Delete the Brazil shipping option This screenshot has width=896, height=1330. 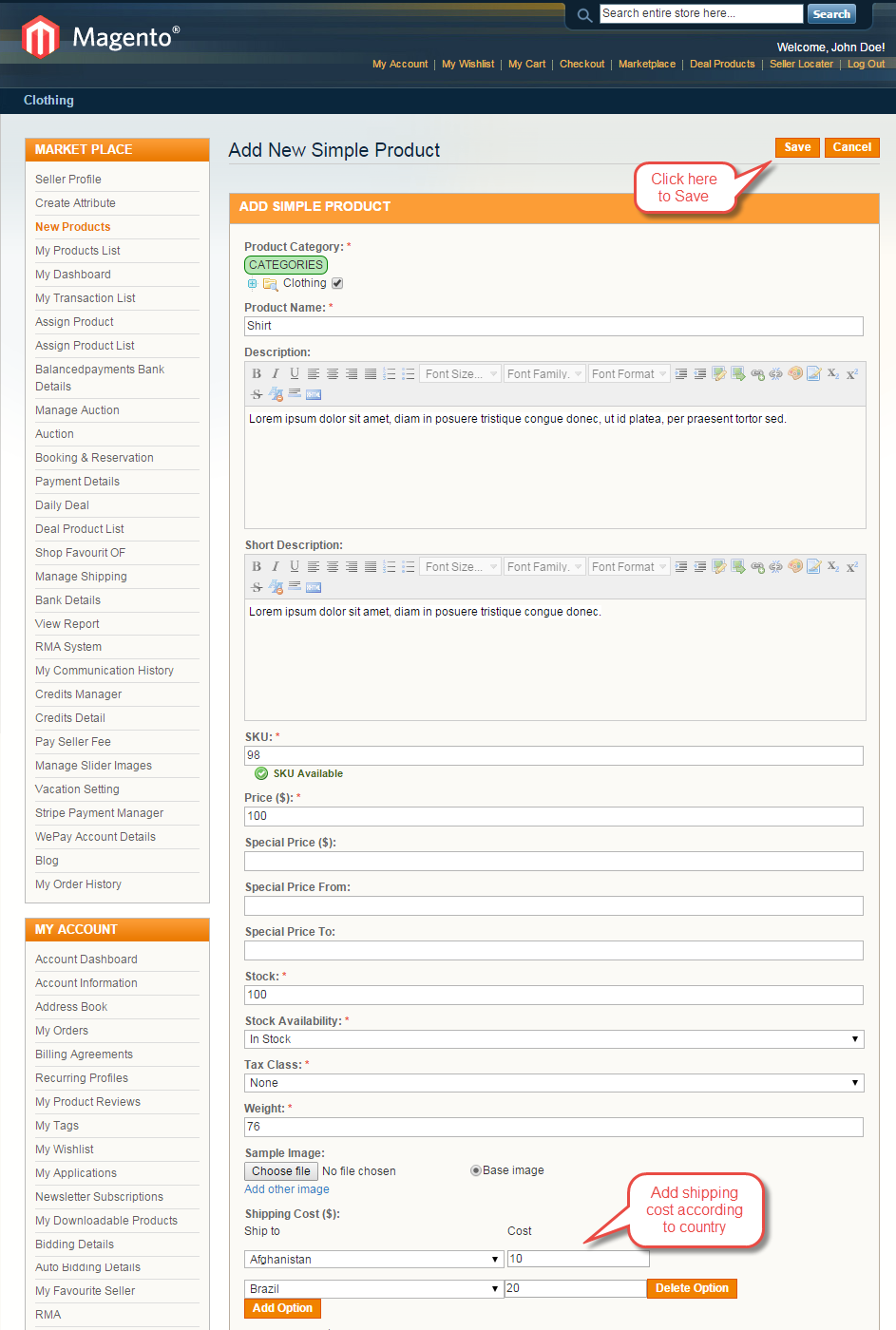(692, 1288)
